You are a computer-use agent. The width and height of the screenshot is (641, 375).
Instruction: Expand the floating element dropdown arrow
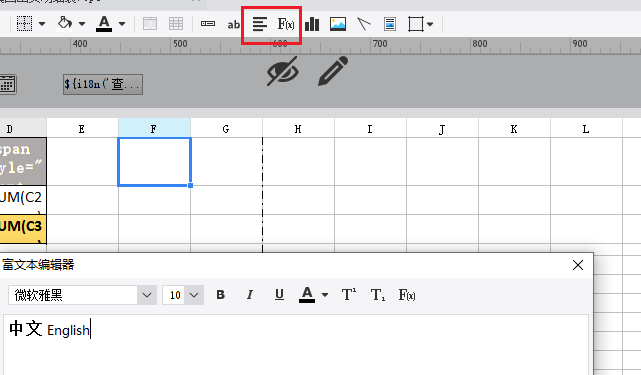(430, 24)
